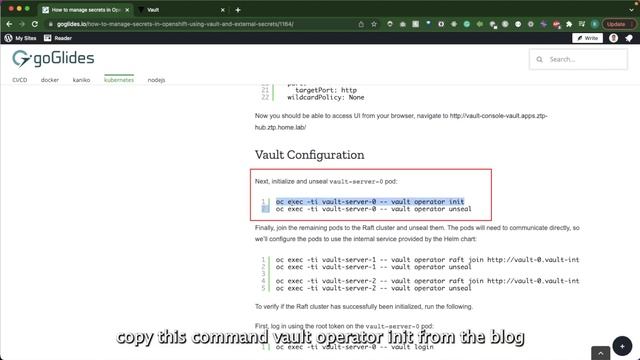Close the 'How to manage secrets' tab

coord(127,10)
